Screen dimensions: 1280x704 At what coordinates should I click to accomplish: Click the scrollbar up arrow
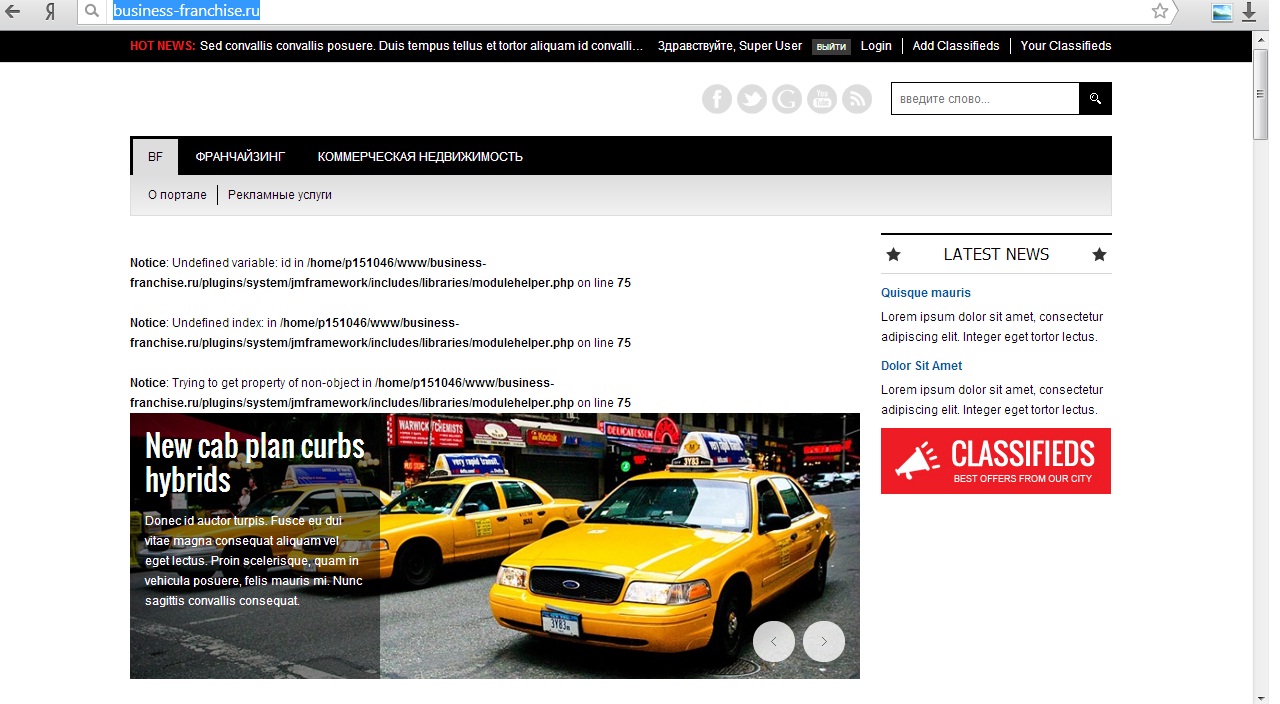[1261, 39]
